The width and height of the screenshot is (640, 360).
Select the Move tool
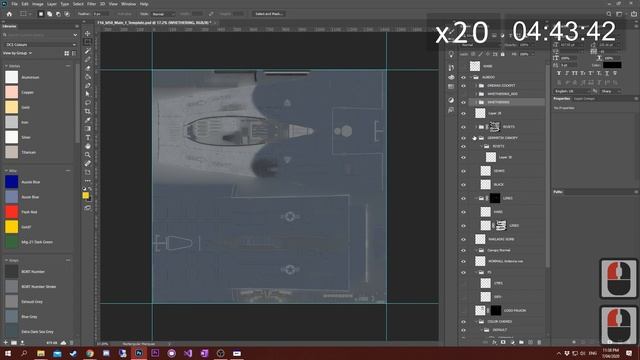point(88,33)
